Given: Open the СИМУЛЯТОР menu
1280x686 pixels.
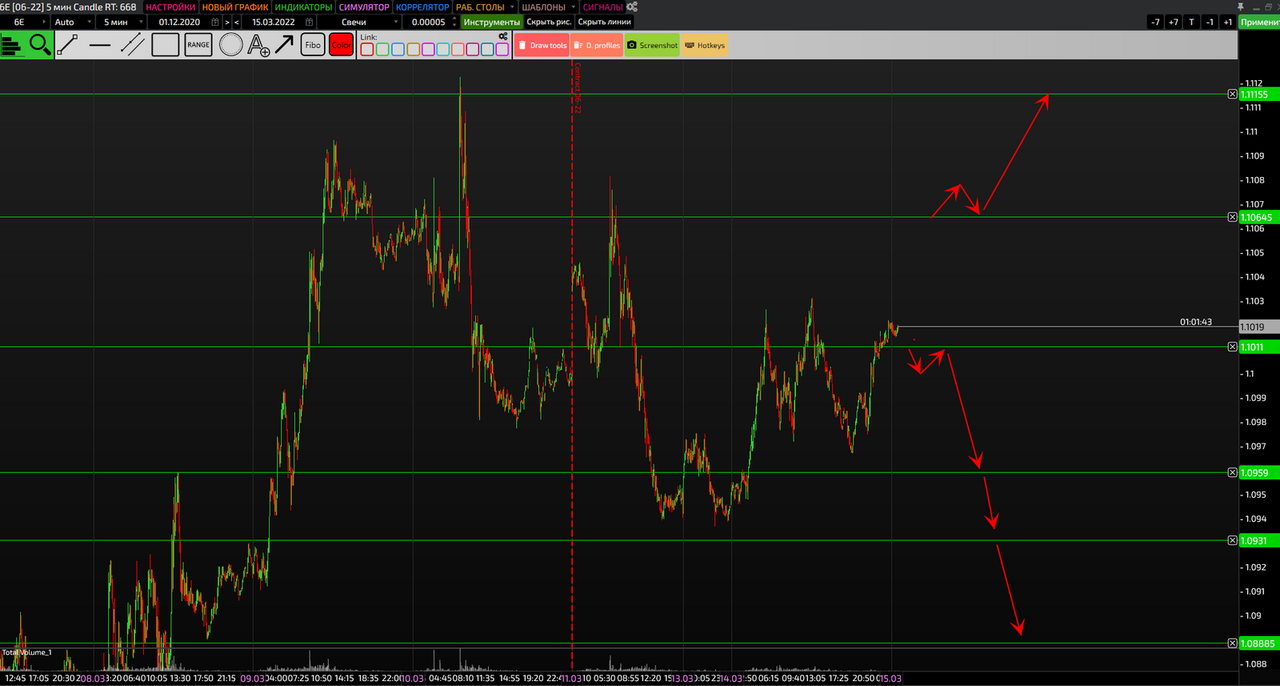Looking at the screenshot, I should point(364,7).
